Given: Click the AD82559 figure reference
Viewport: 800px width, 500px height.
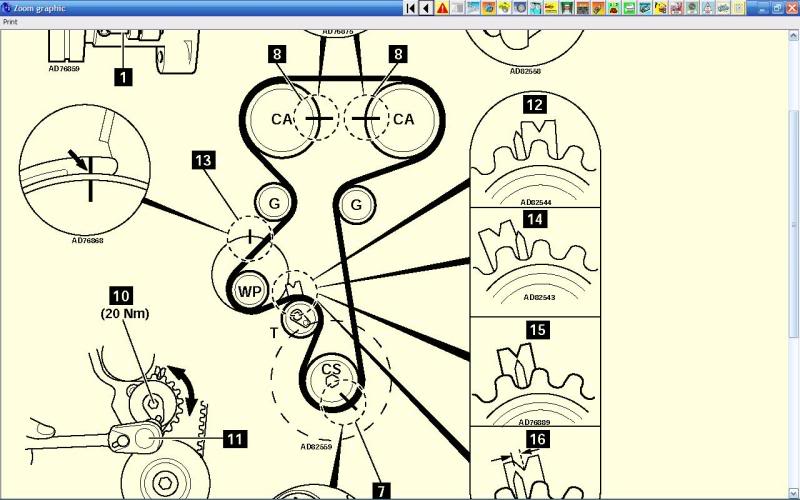Looking at the screenshot, I should (x=316, y=446).
